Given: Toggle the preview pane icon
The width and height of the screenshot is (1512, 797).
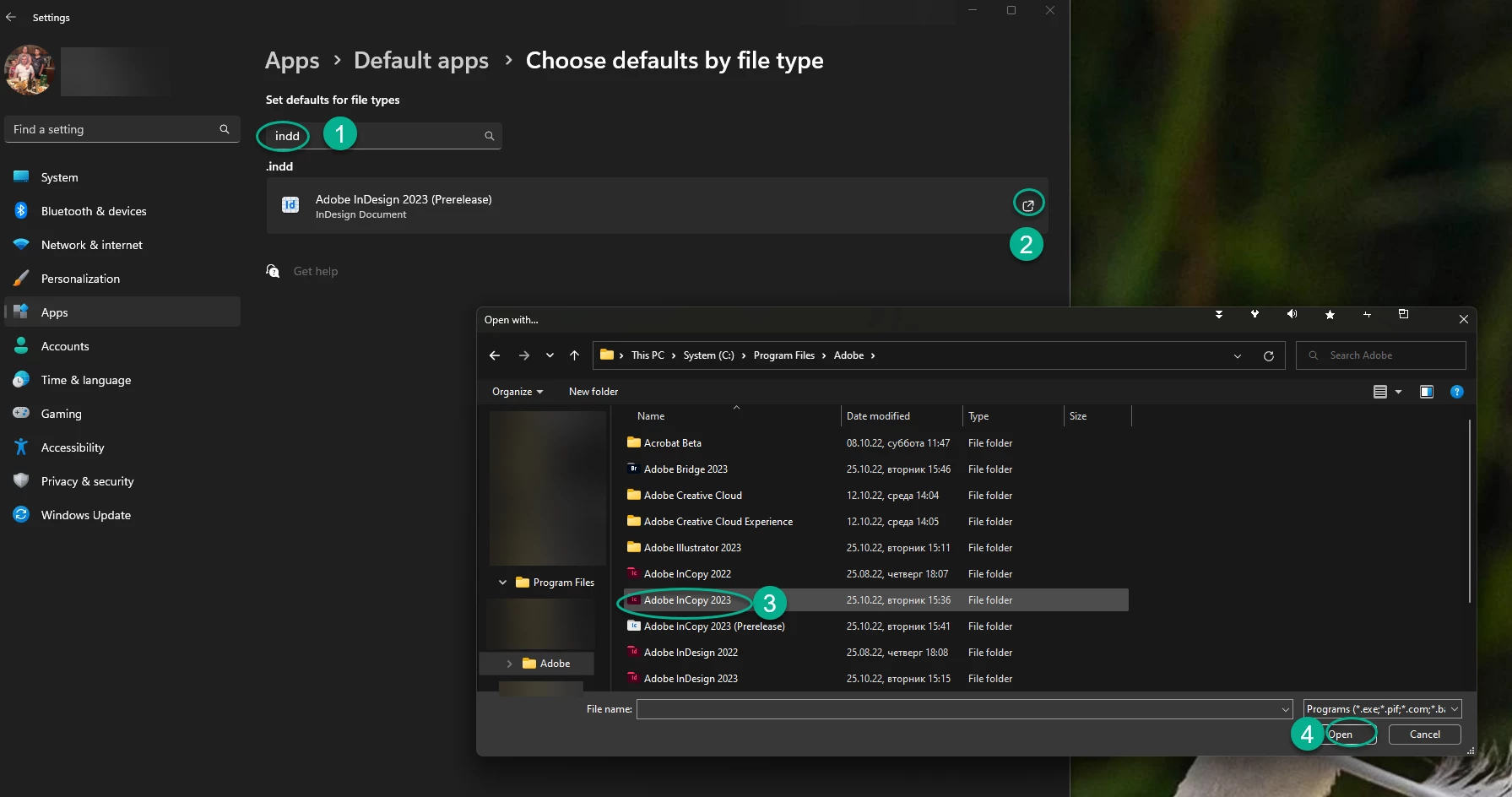Looking at the screenshot, I should 1427,392.
